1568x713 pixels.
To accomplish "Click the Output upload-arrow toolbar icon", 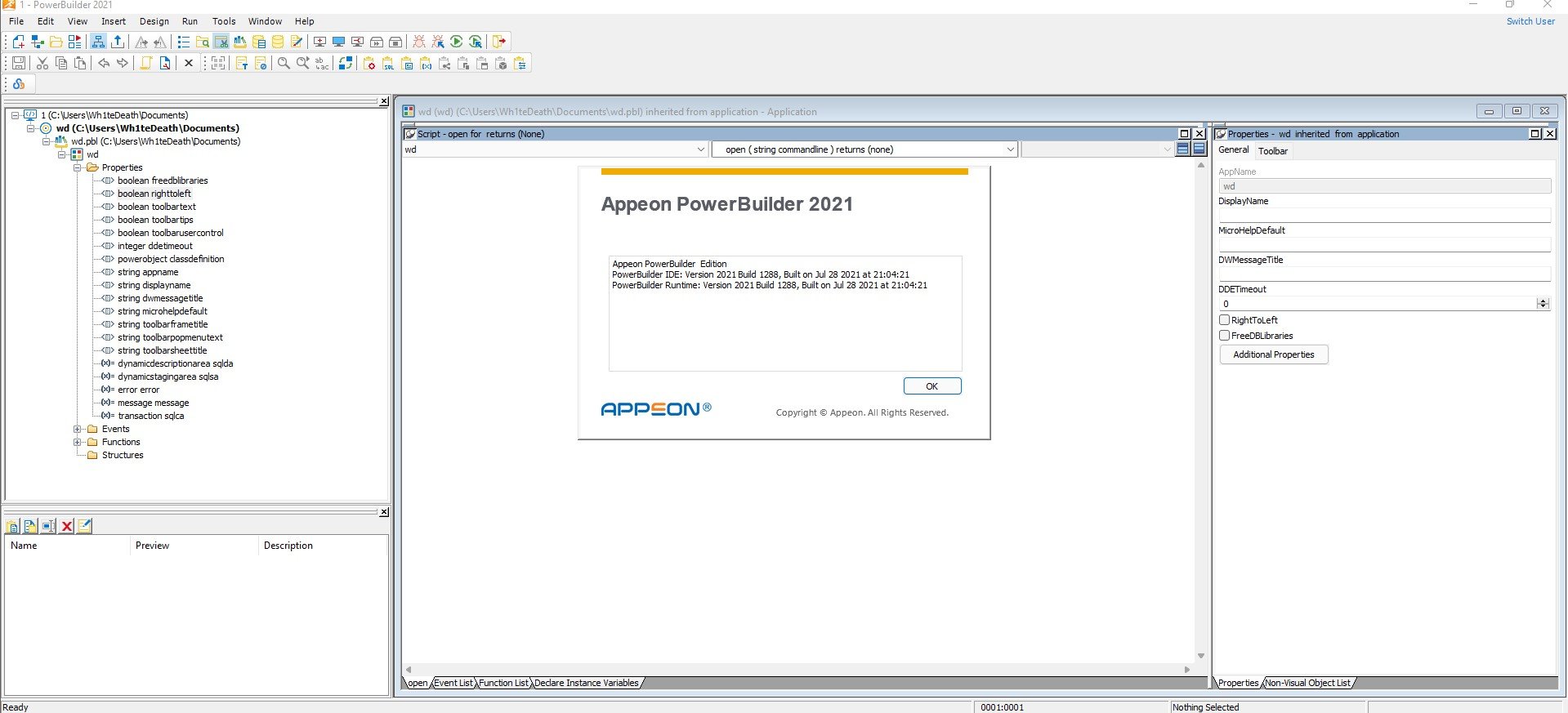I will point(118,42).
